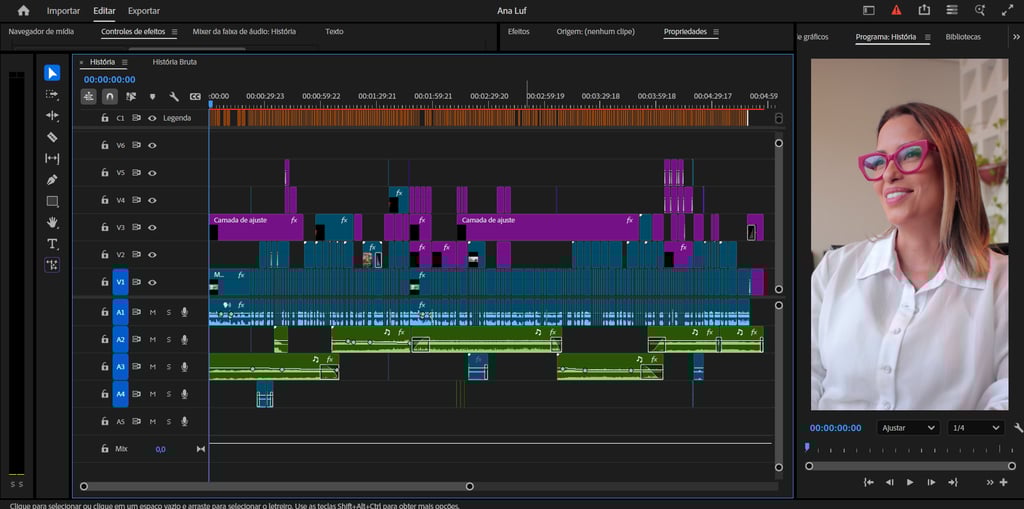
Task: Open the Ajustar zoom level dropdown
Action: click(907, 428)
